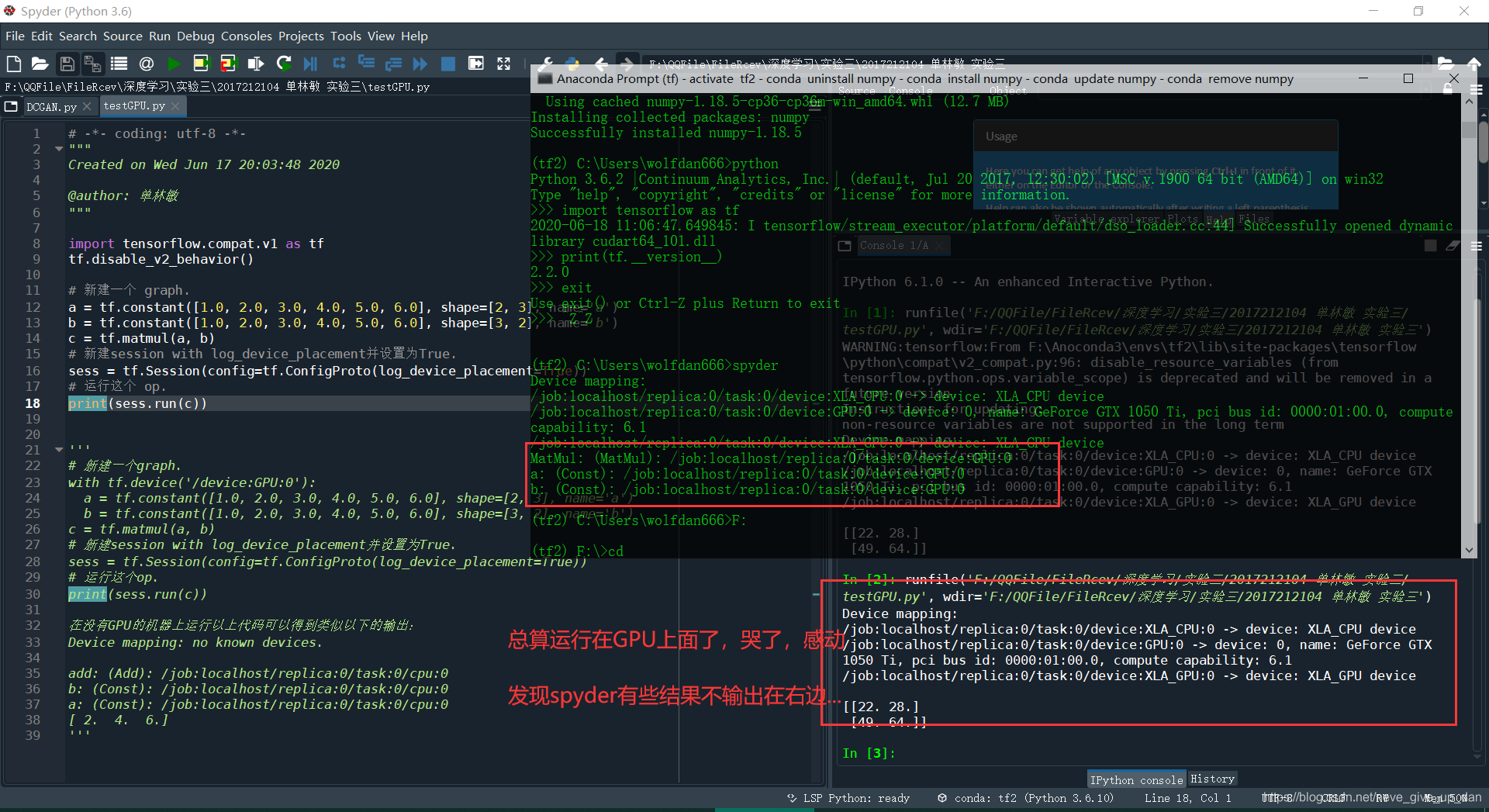Open the Tools menu
The height and width of the screenshot is (812, 1489).
346,36
